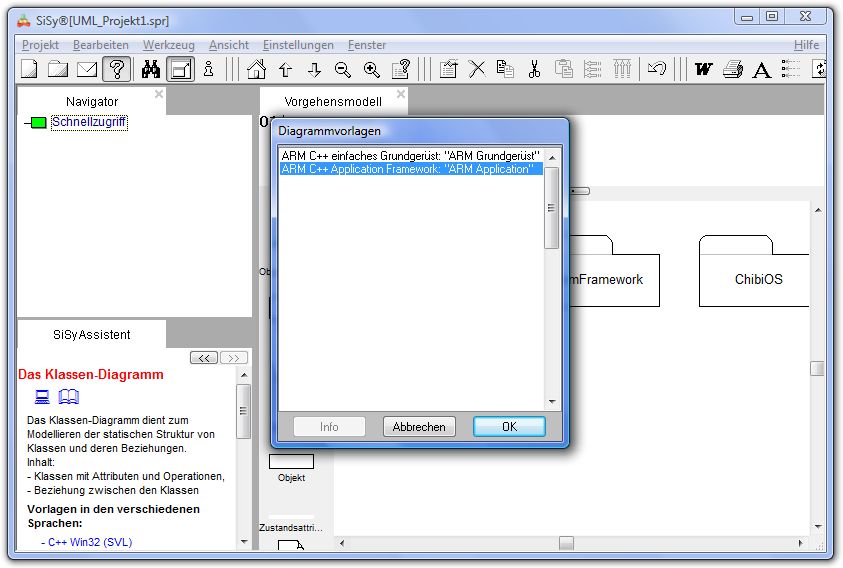This screenshot has height=568, width=843.
Task: Click the template list scroll down arrow
Action: tap(552, 402)
